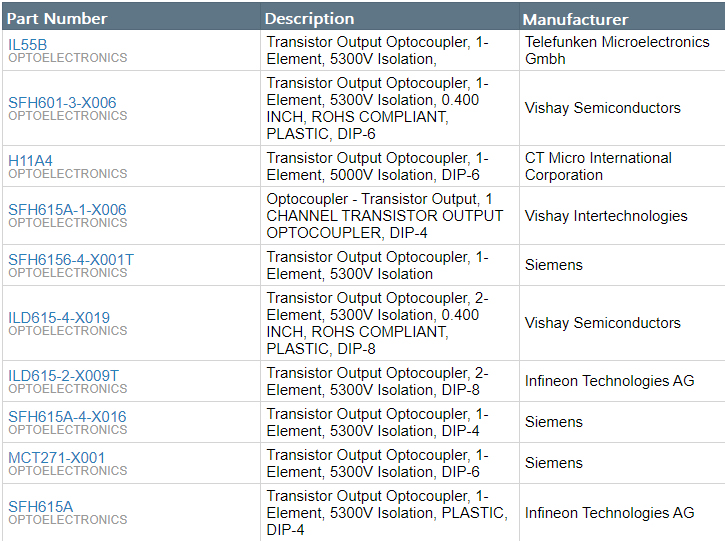Open the IL55B part link
This screenshot has width=725, height=541.
click(x=28, y=44)
